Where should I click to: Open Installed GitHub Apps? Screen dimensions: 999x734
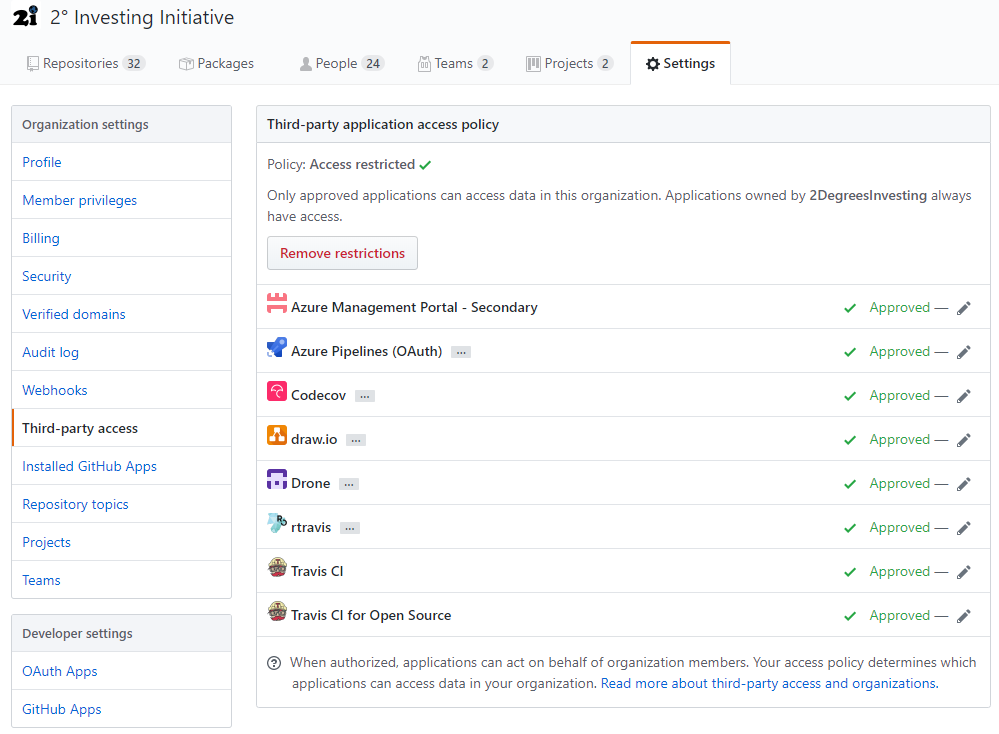coord(121,466)
